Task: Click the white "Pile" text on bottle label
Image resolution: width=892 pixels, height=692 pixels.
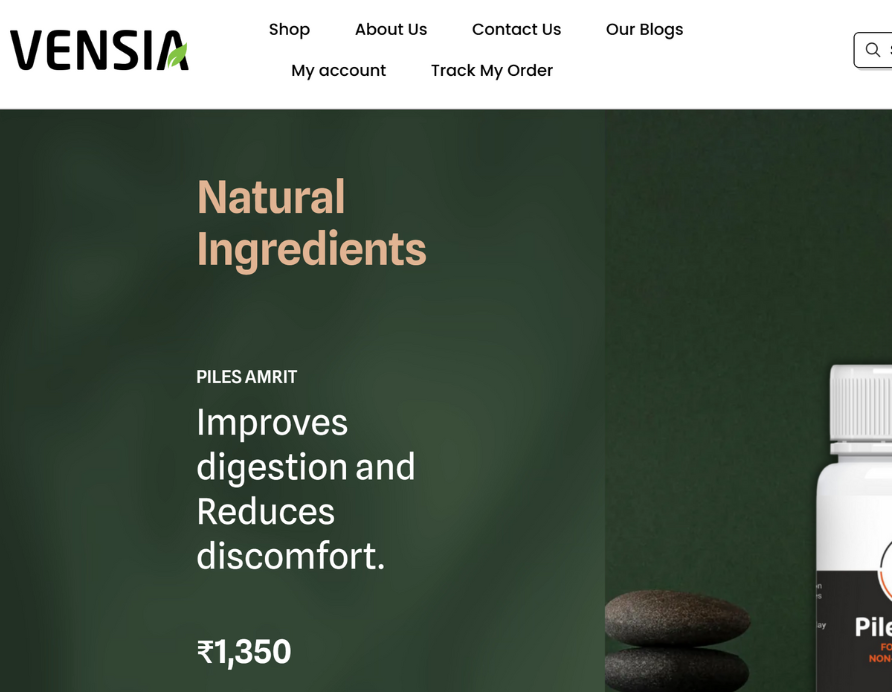Action: pyautogui.click(x=873, y=628)
